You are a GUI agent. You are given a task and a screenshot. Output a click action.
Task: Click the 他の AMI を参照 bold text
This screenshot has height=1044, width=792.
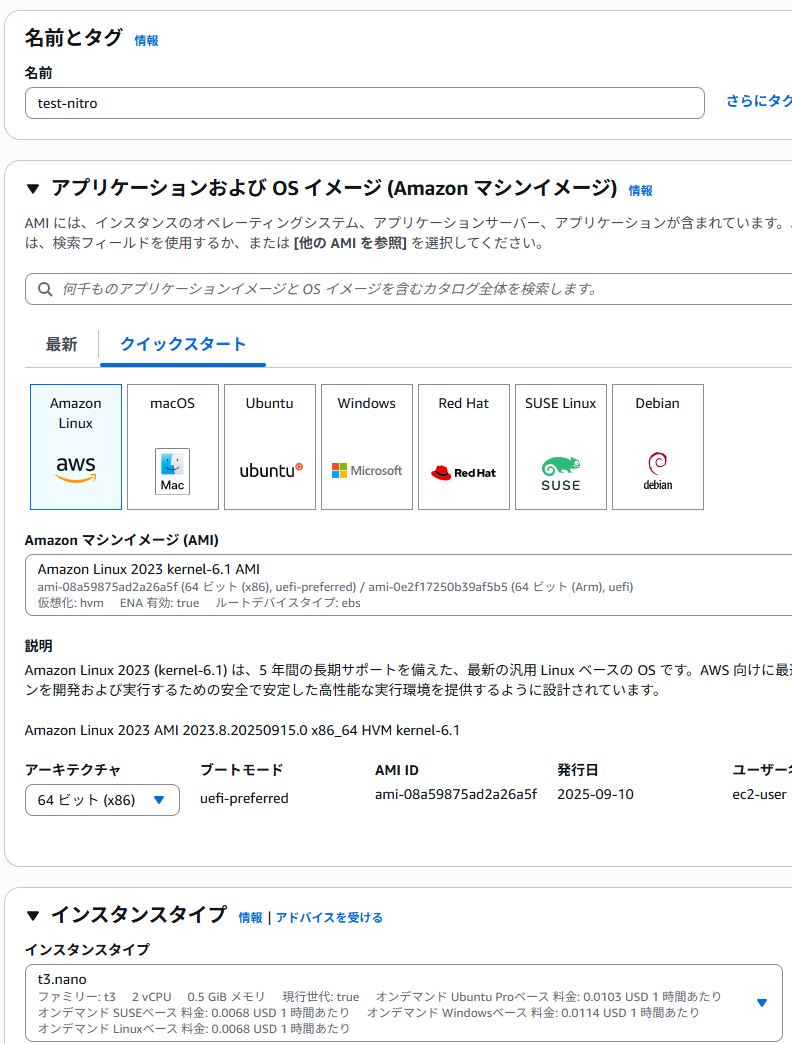click(x=350, y=243)
